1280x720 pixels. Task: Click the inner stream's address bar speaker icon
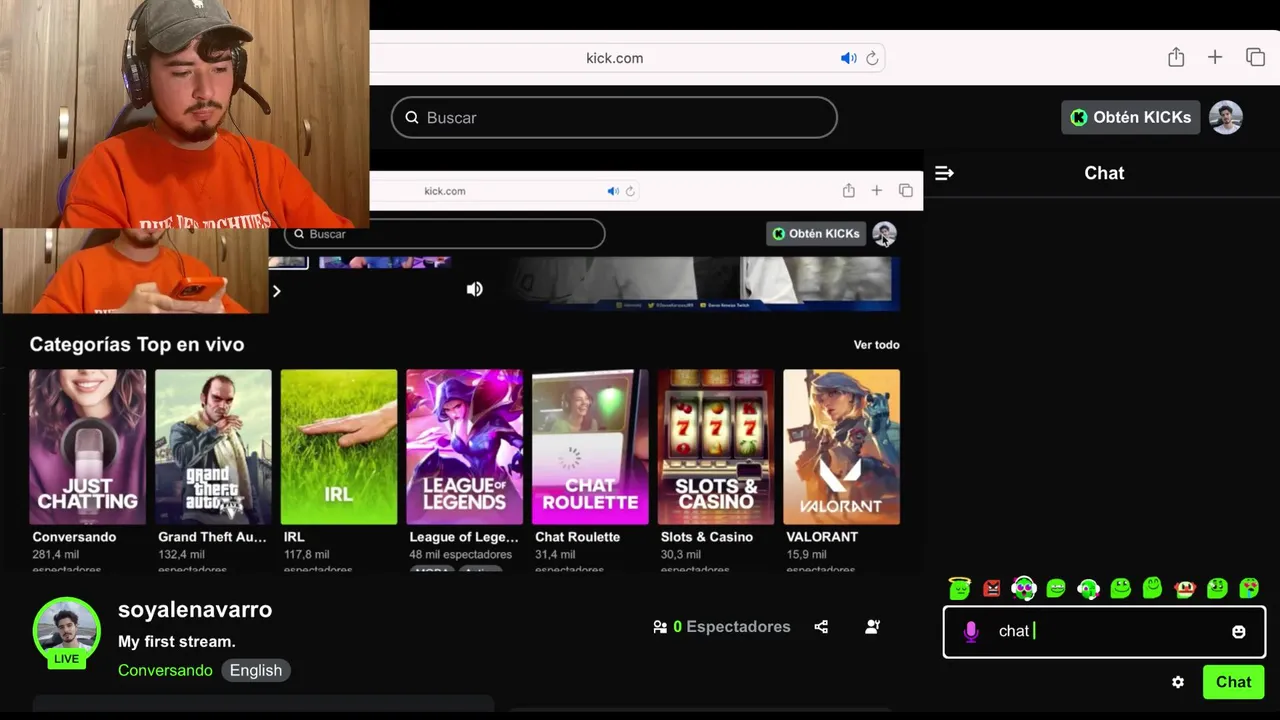click(613, 191)
